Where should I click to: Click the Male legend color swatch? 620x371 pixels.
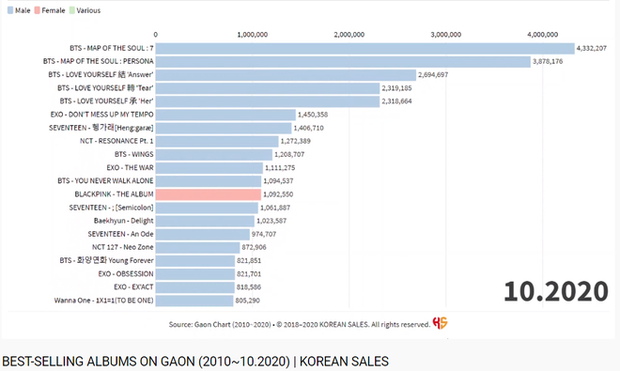tap(10, 10)
